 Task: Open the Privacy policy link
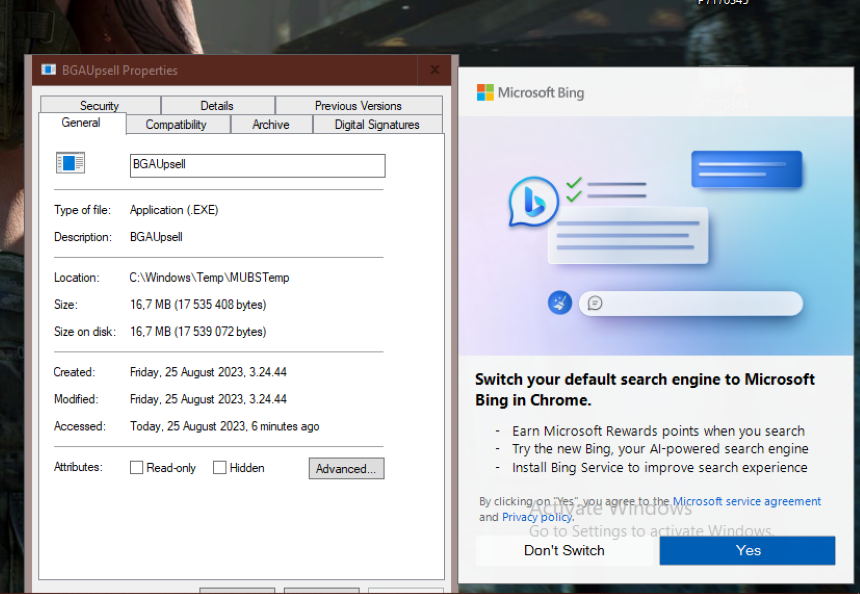pos(538,517)
